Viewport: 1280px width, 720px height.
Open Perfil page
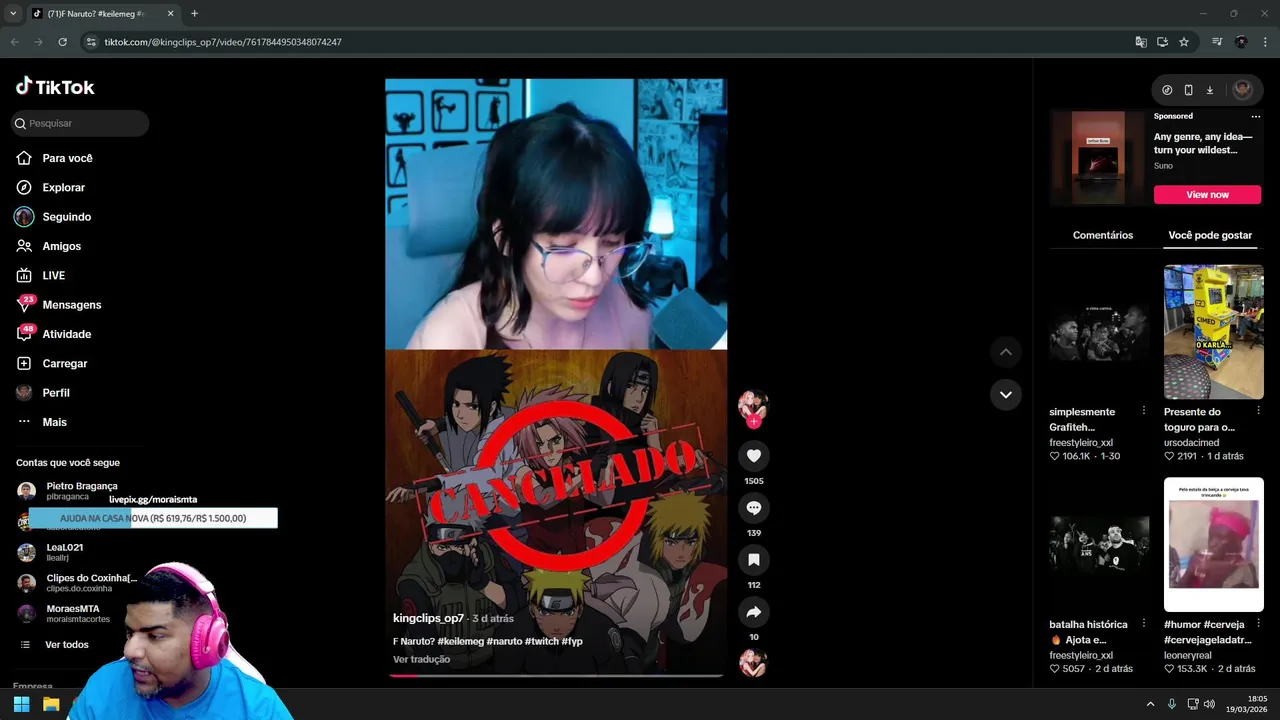(x=55, y=393)
